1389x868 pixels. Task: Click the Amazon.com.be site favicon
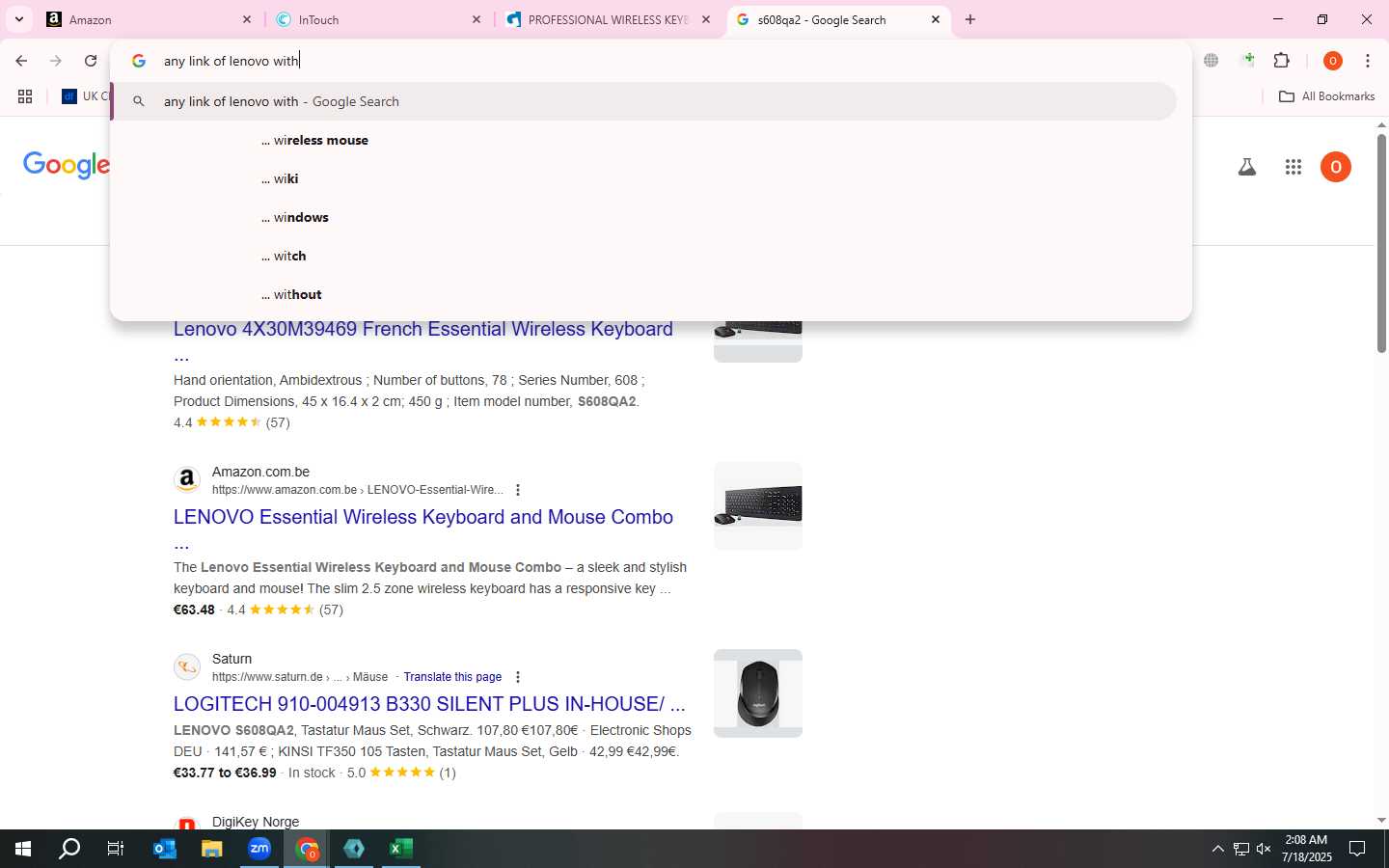[187, 479]
